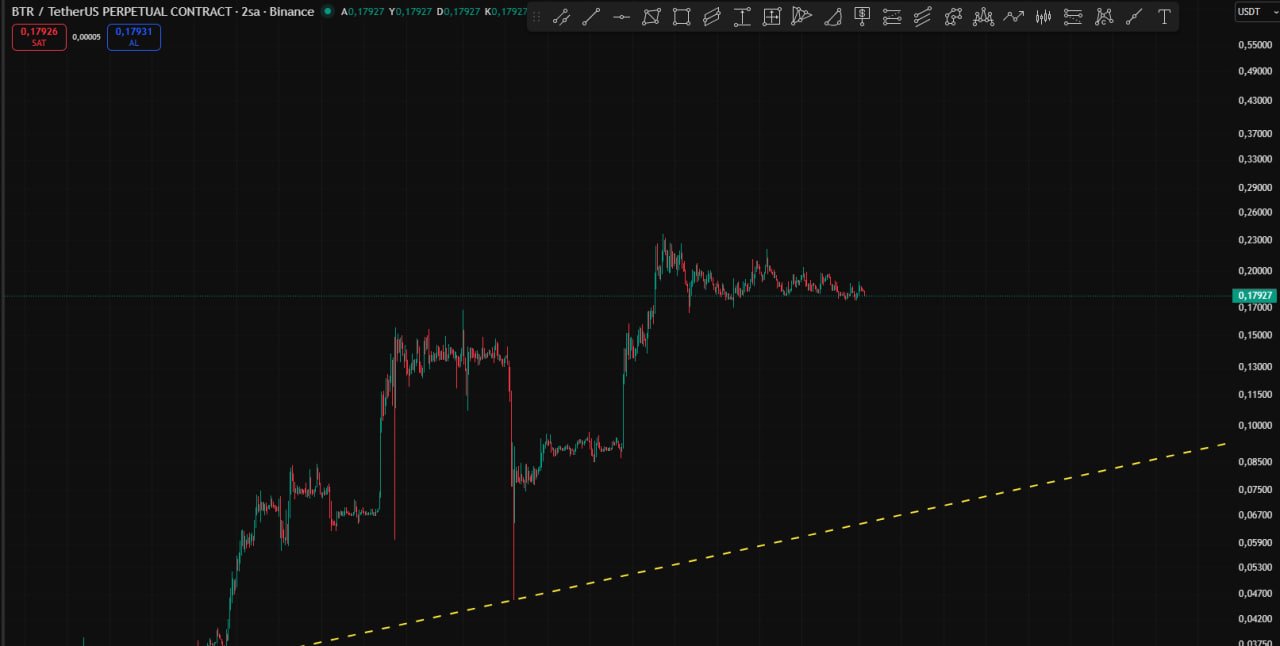Select the slanted Fibonacci channel tool

923,17
